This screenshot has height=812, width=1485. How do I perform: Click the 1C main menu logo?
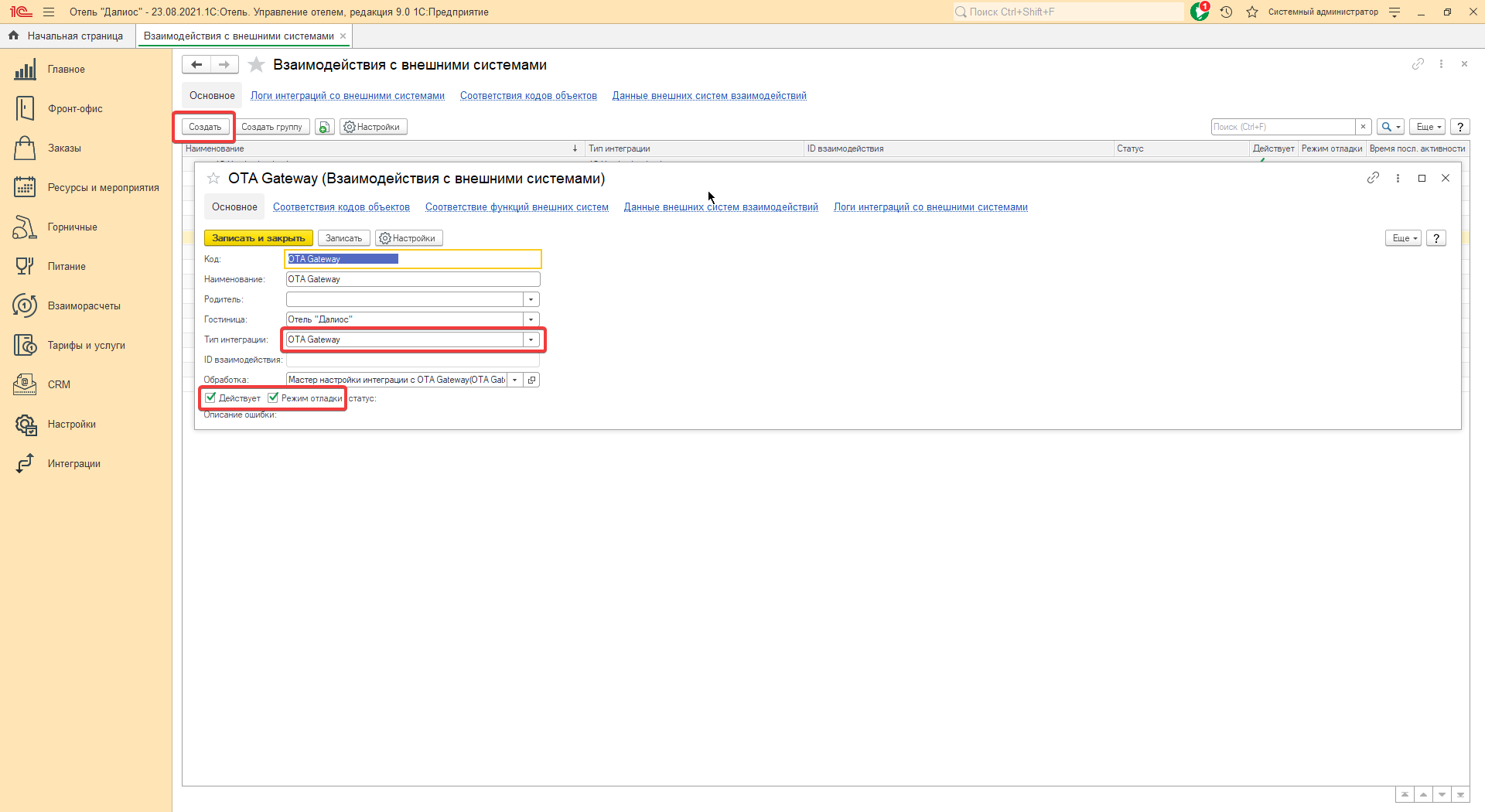[x=21, y=12]
